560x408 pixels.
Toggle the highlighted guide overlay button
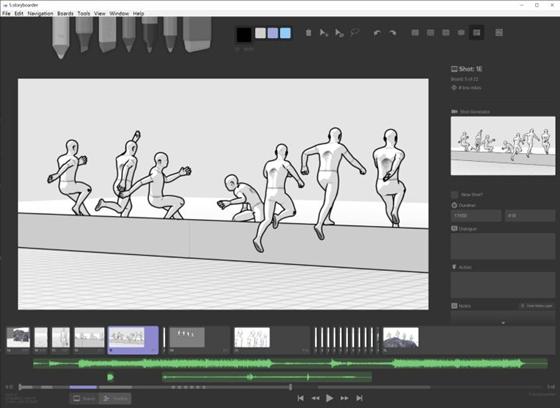(x=476, y=33)
